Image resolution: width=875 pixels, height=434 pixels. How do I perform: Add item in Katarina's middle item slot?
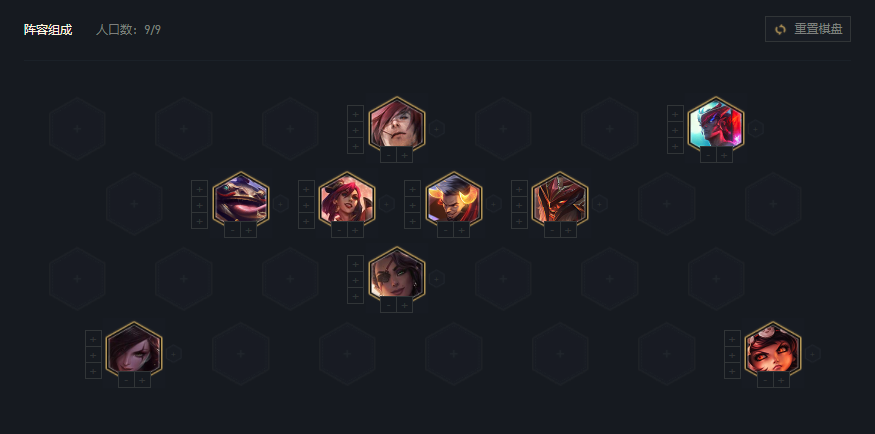pos(93,354)
